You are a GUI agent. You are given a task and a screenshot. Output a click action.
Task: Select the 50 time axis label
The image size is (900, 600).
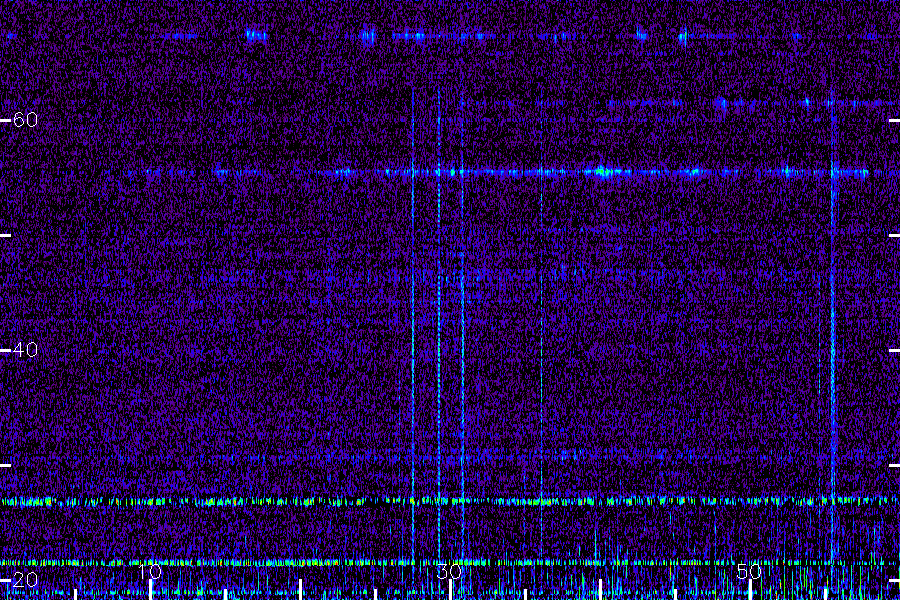coord(749,571)
